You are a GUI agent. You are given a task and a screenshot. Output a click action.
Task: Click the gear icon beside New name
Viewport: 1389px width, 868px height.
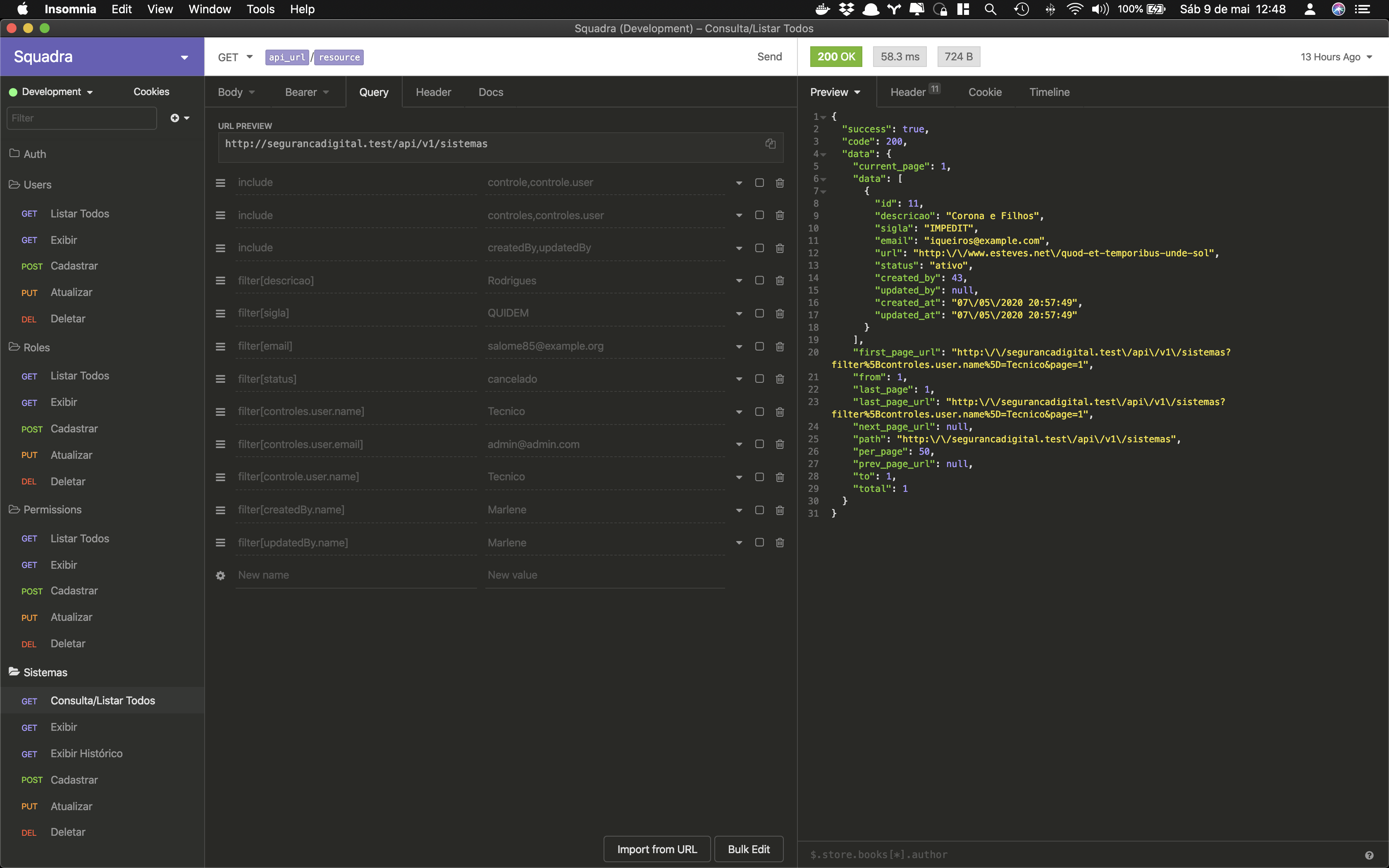pos(220,575)
